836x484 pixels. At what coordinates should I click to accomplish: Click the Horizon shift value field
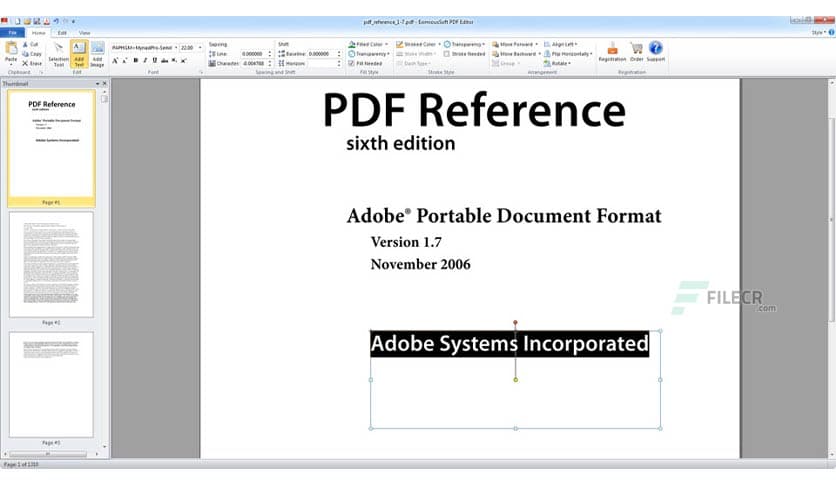click(321, 63)
